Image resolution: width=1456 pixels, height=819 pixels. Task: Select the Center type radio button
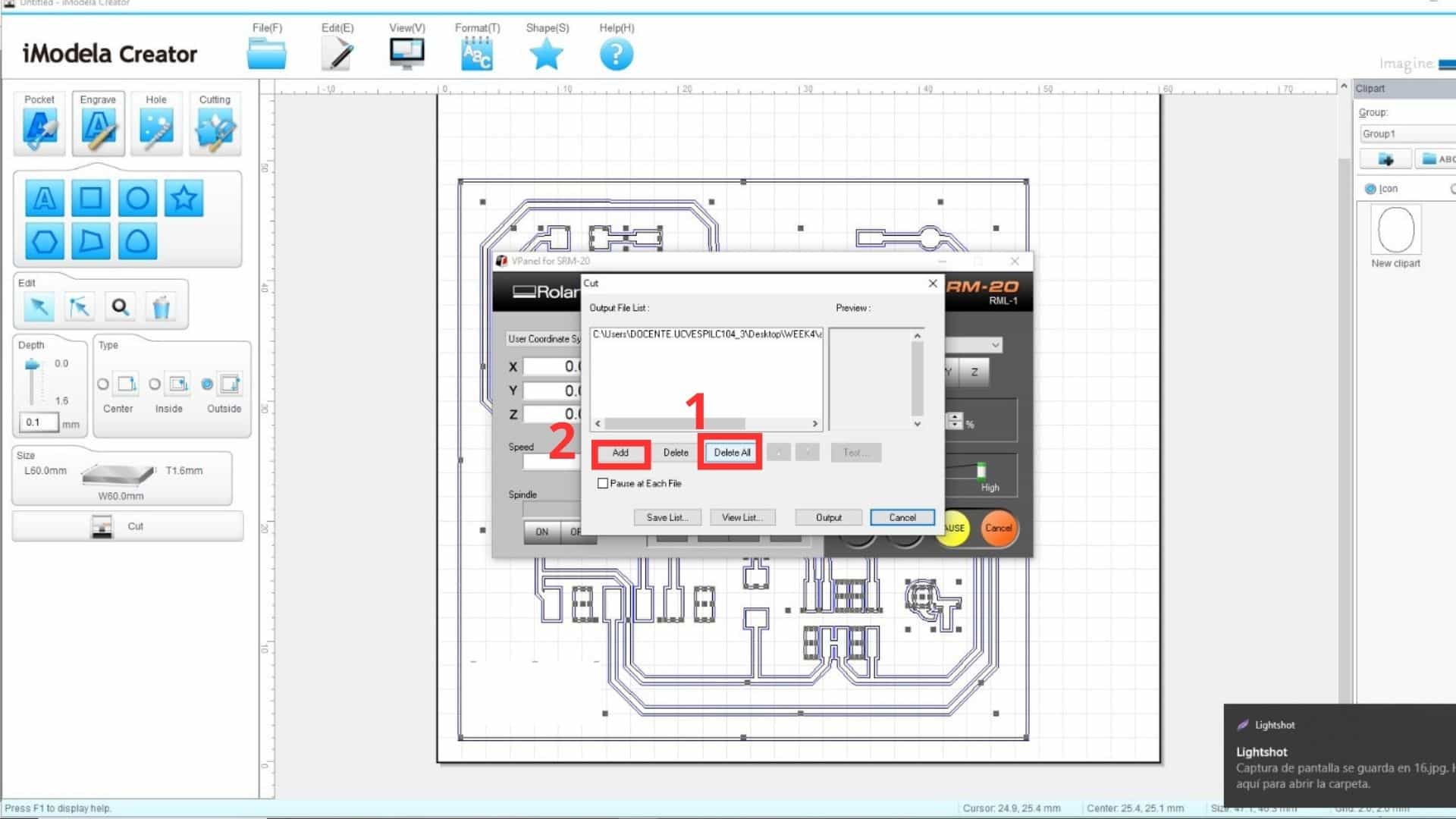point(103,384)
